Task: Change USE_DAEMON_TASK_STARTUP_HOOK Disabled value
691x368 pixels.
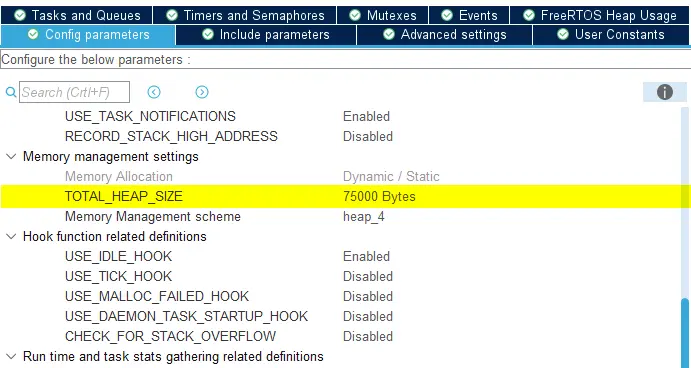Action: tap(368, 316)
